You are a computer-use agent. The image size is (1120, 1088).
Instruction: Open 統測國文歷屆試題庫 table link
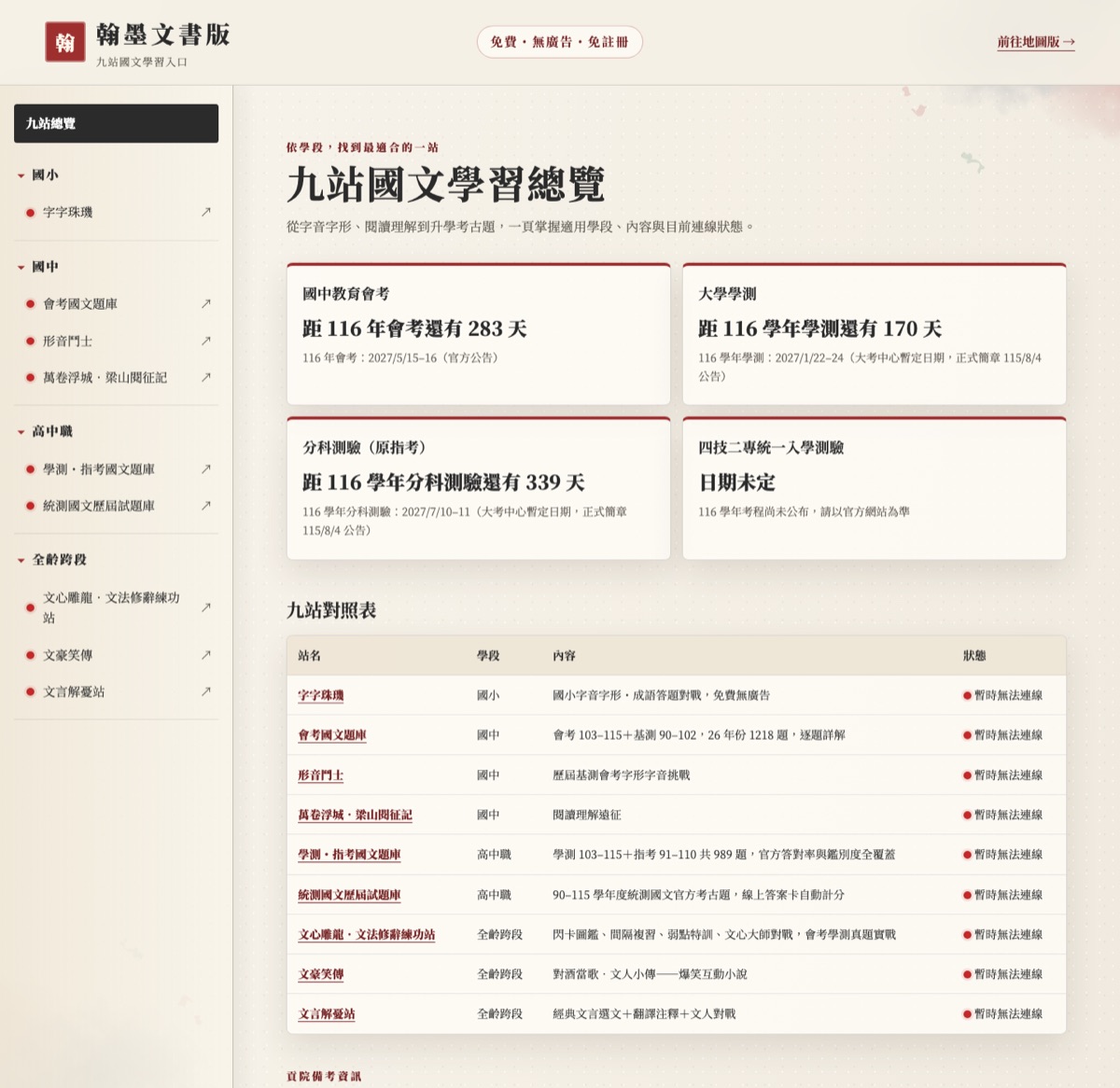pos(349,895)
